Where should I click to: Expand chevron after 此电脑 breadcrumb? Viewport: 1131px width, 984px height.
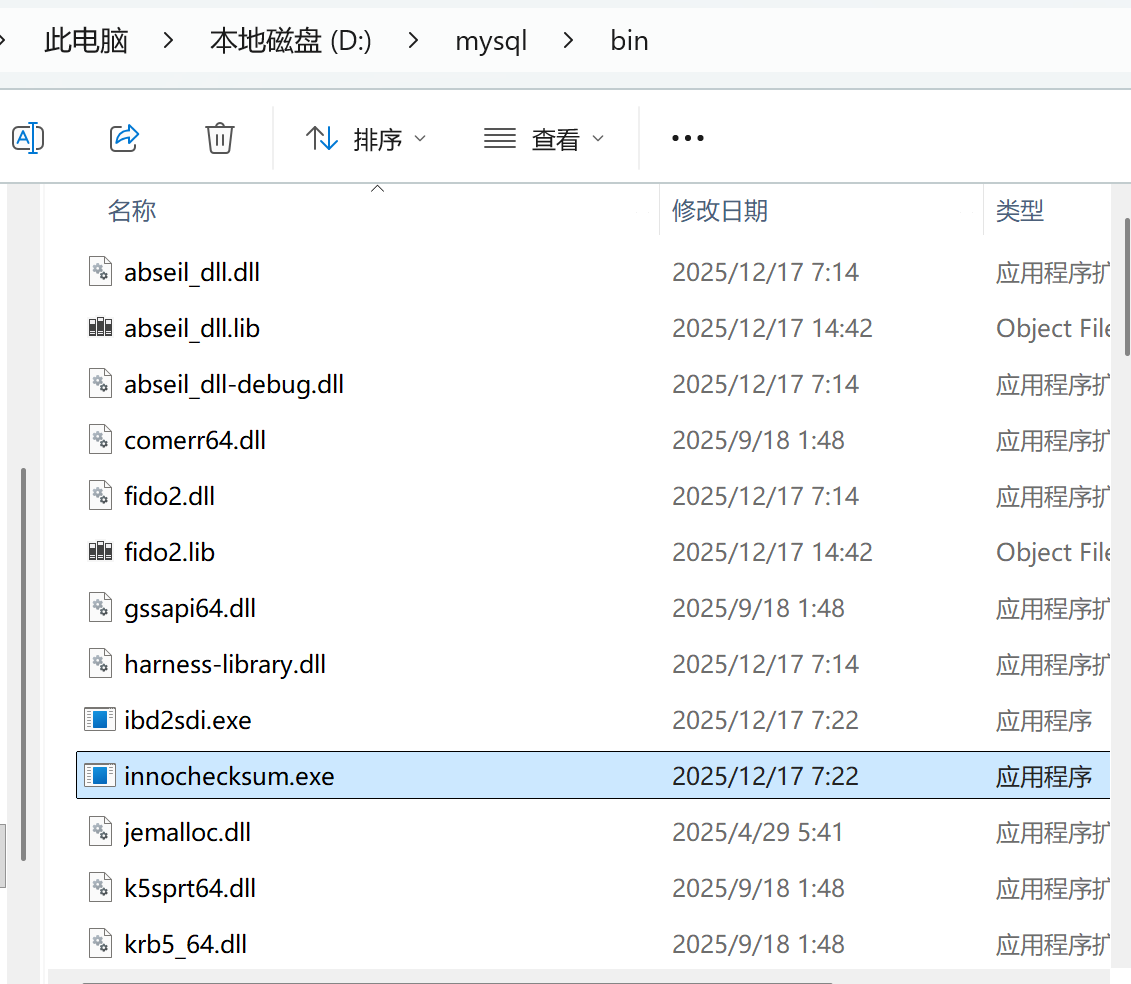point(168,40)
